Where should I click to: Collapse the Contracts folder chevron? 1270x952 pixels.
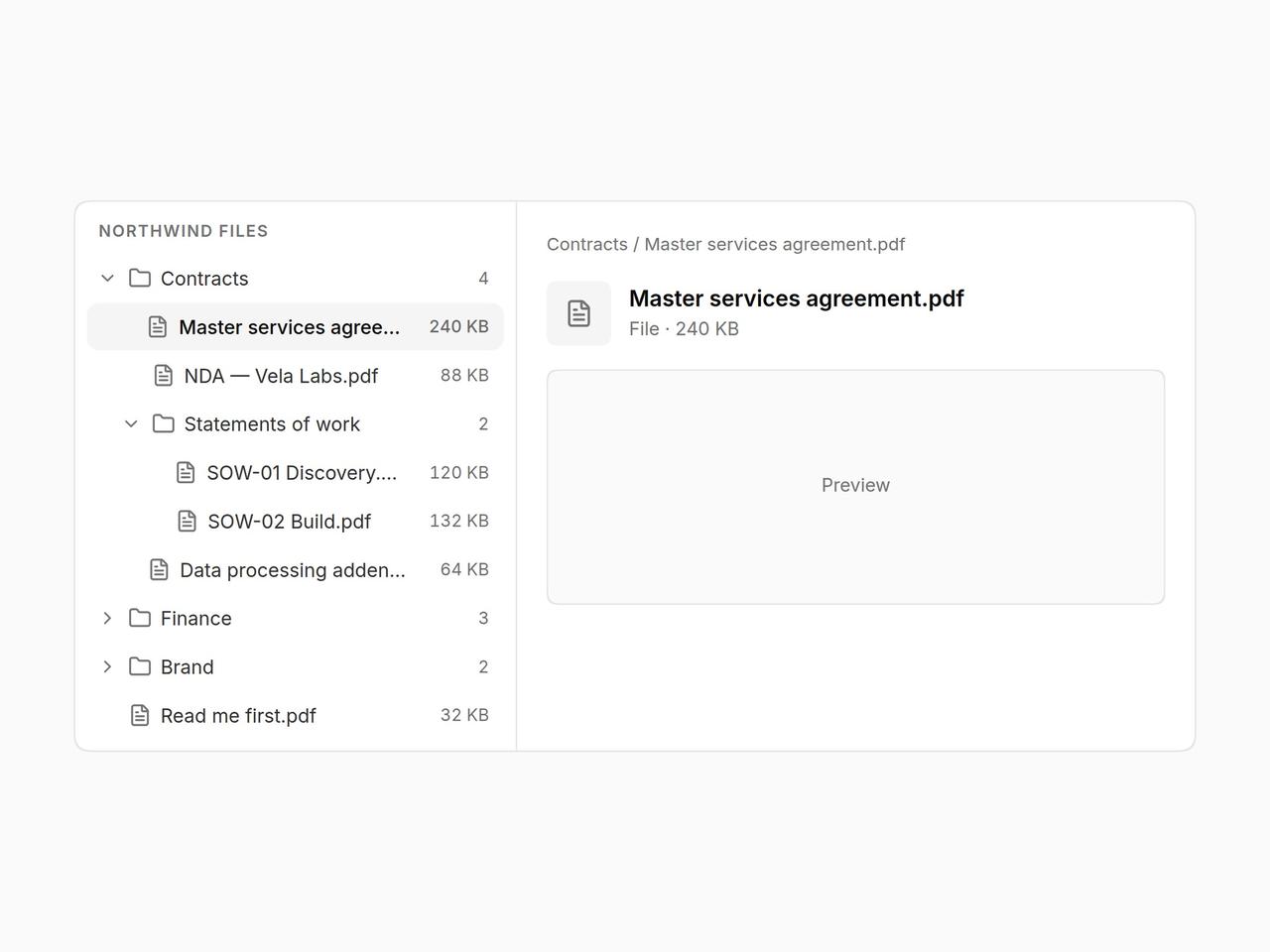(x=107, y=279)
